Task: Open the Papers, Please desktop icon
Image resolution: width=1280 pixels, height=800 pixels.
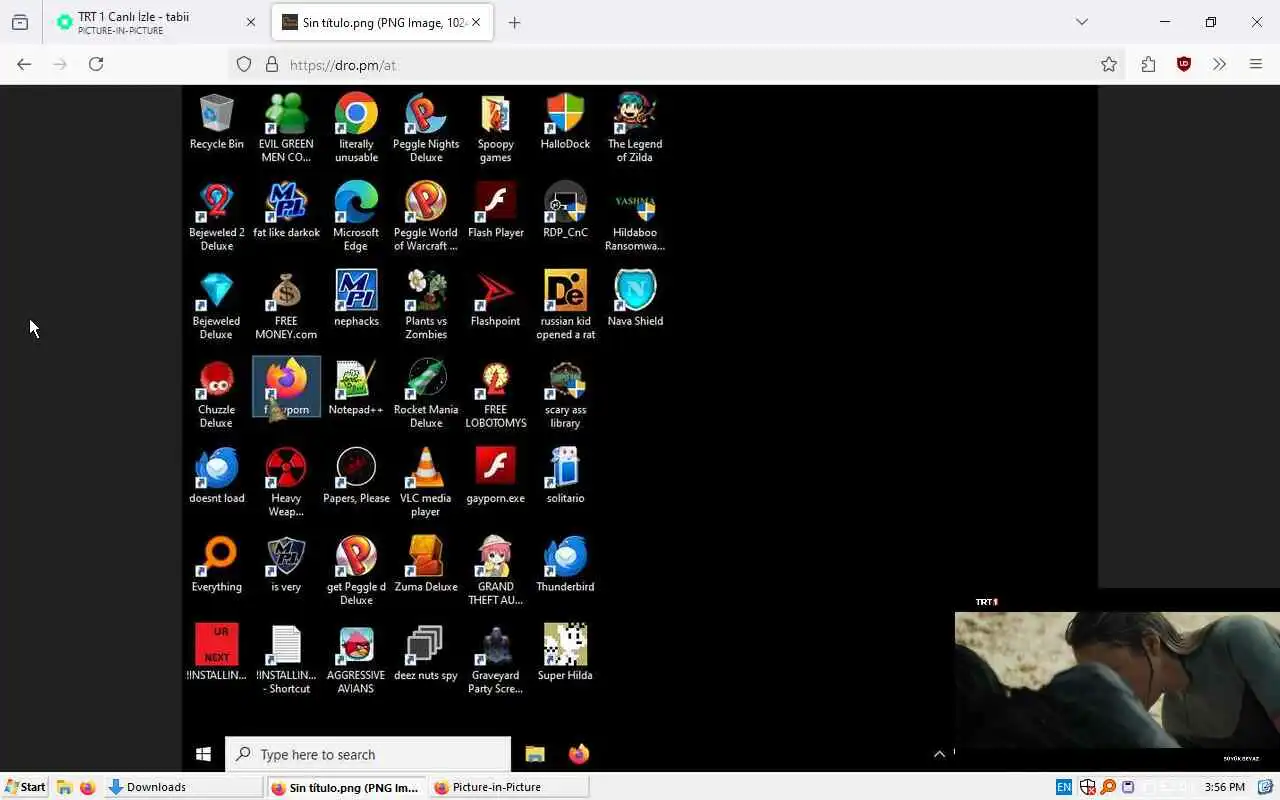Action: pos(356,477)
